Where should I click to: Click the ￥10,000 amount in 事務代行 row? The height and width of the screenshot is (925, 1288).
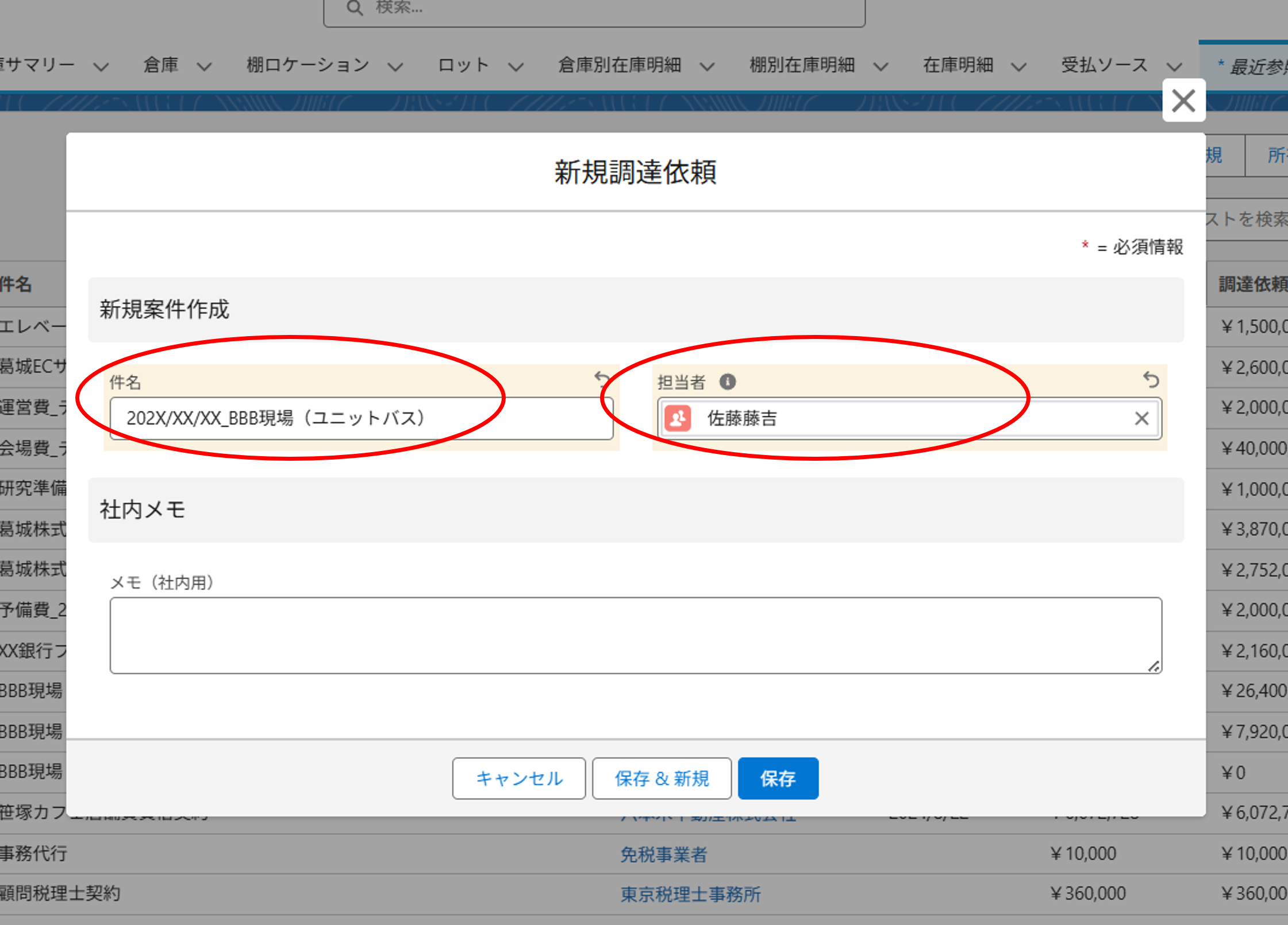[x=1083, y=854]
